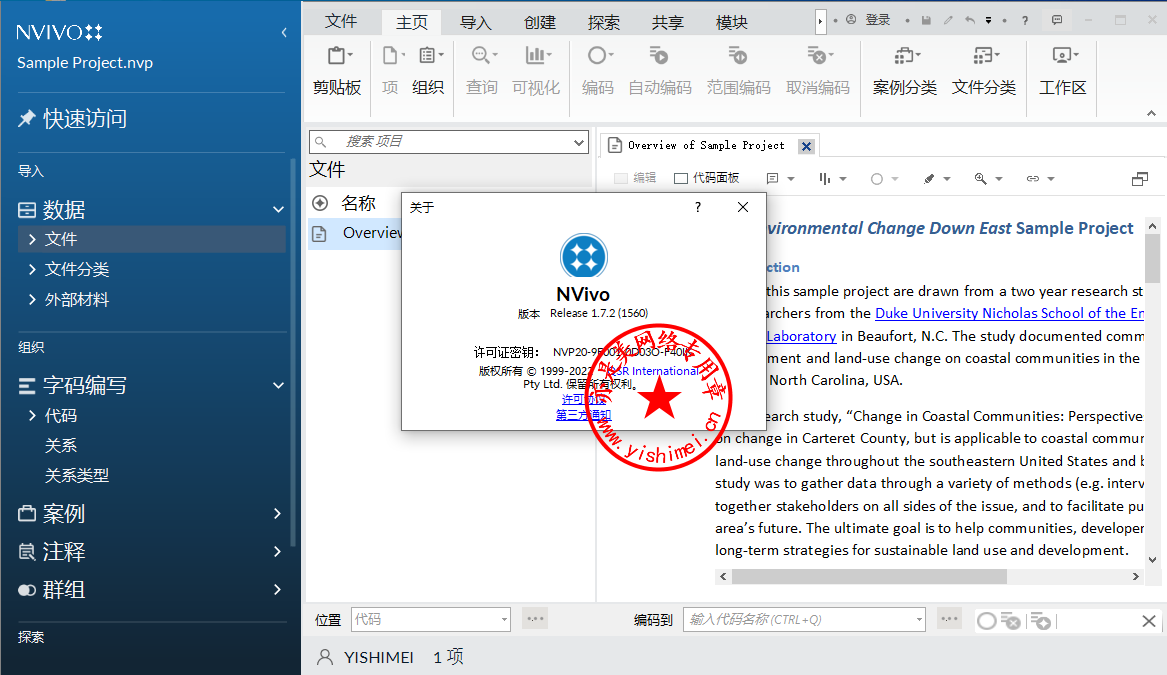Click the 自动编码 auto code tool
Image resolution: width=1167 pixels, height=675 pixels.
[660, 72]
